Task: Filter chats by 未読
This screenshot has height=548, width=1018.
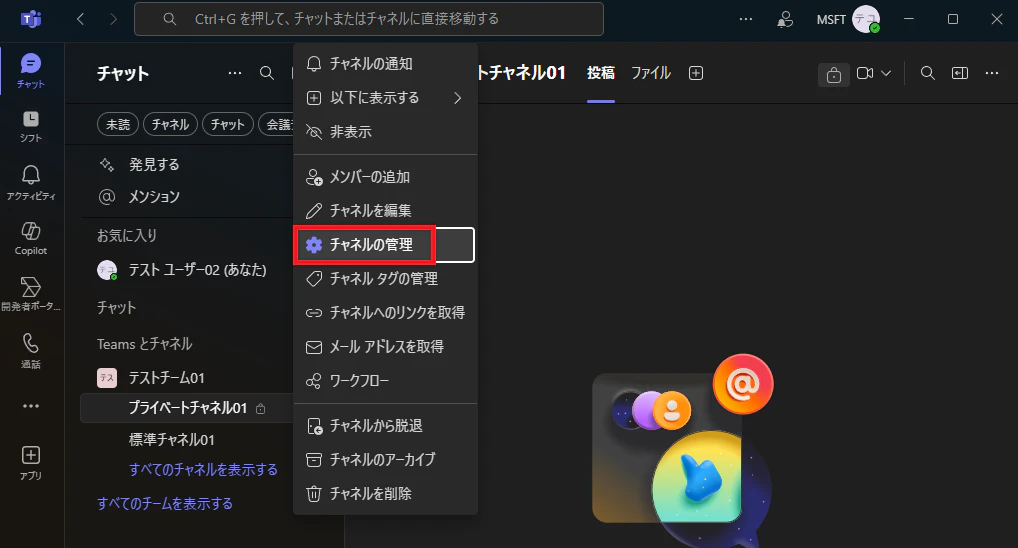Action: click(x=118, y=124)
